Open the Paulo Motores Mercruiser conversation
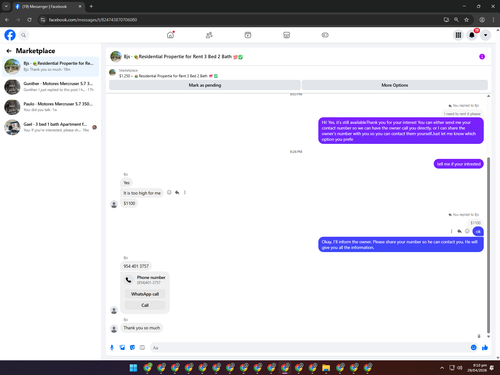500x375 pixels. (51, 107)
